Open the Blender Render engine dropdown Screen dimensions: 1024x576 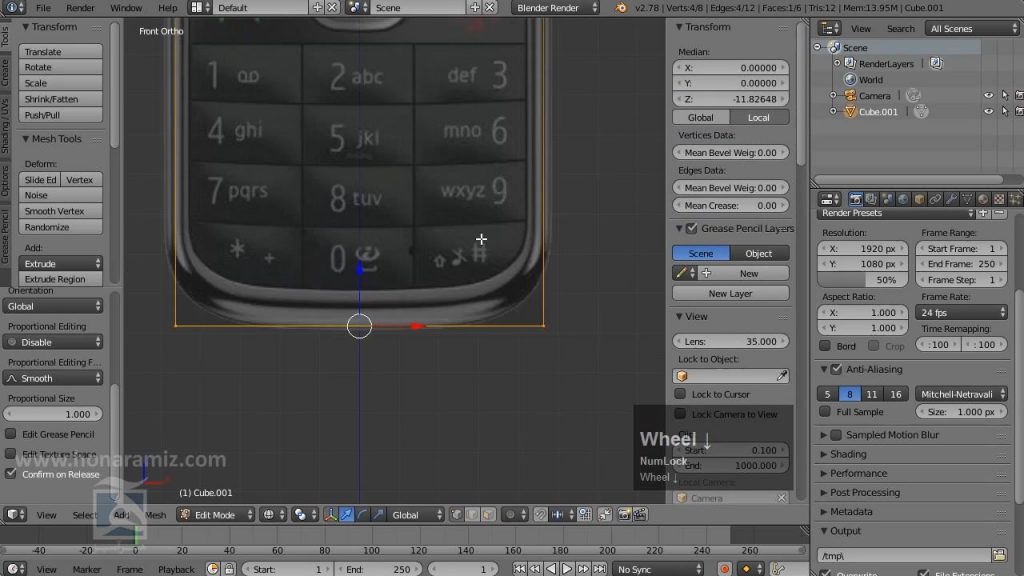(555, 8)
